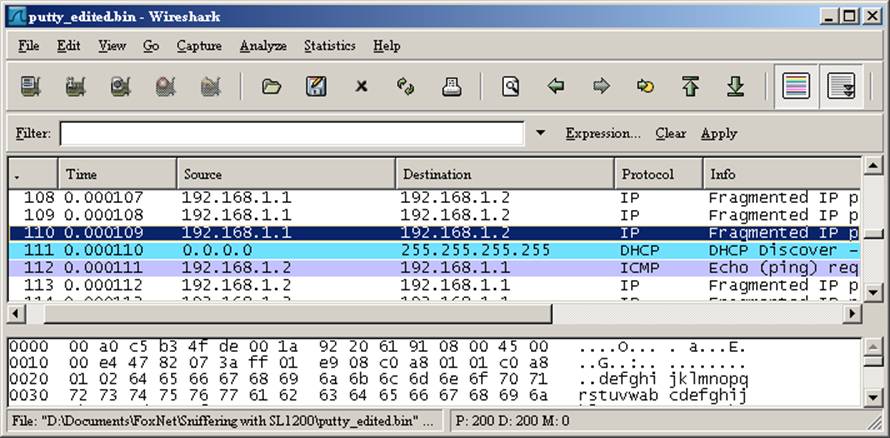Image resolution: width=890 pixels, height=438 pixels.
Task: Toggle auto scroll in live capture
Action: (x=841, y=87)
